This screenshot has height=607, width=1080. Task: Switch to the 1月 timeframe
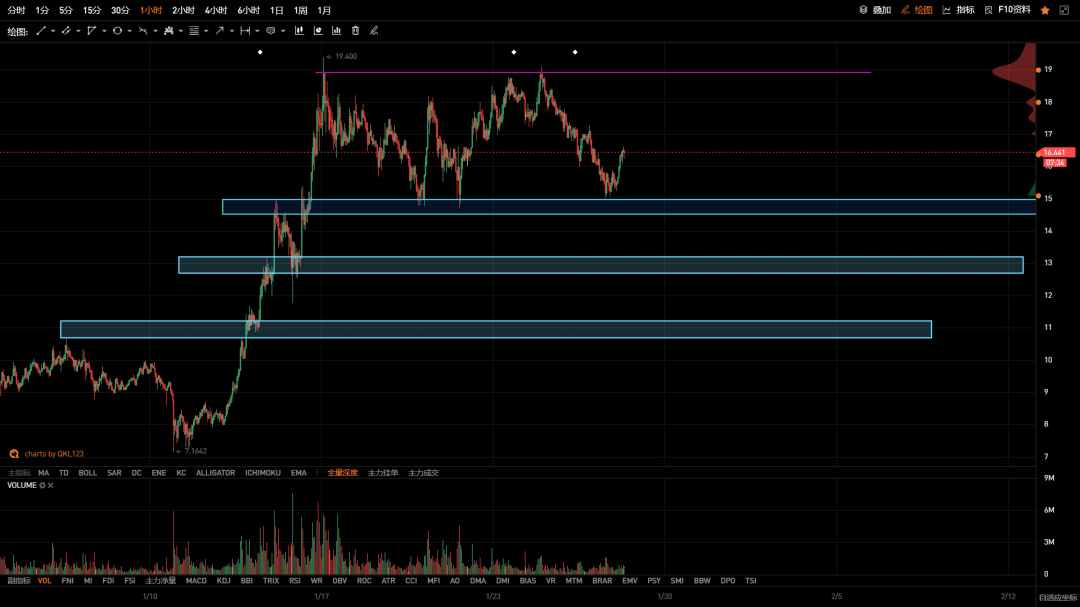pos(324,10)
